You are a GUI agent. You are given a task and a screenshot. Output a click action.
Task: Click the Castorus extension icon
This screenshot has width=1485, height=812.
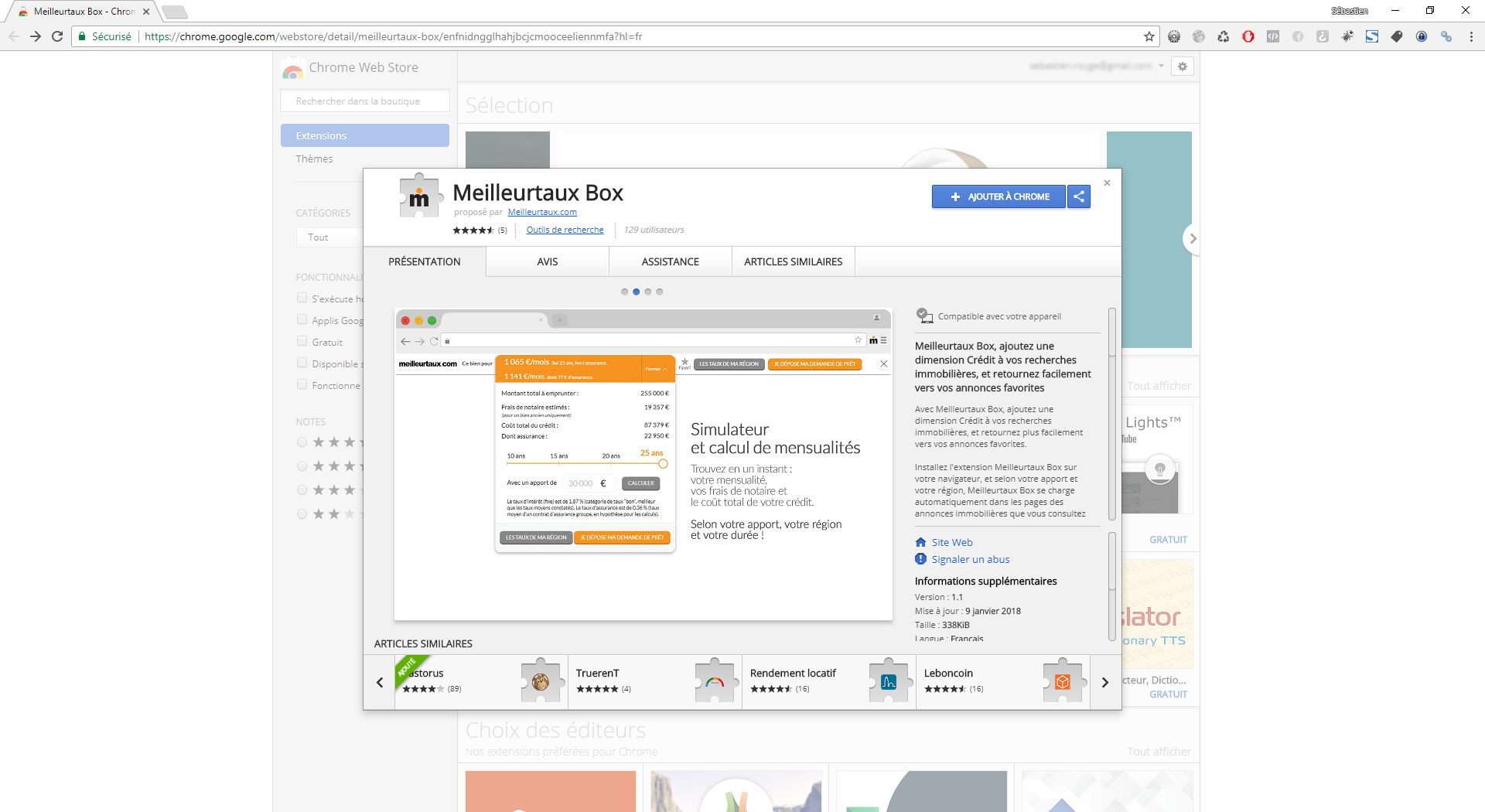(x=541, y=681)
